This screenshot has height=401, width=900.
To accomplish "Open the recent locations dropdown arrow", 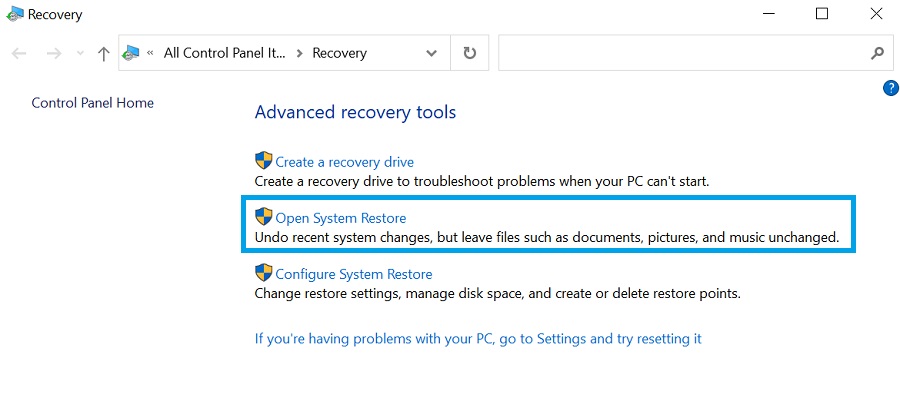I will 80,53.
